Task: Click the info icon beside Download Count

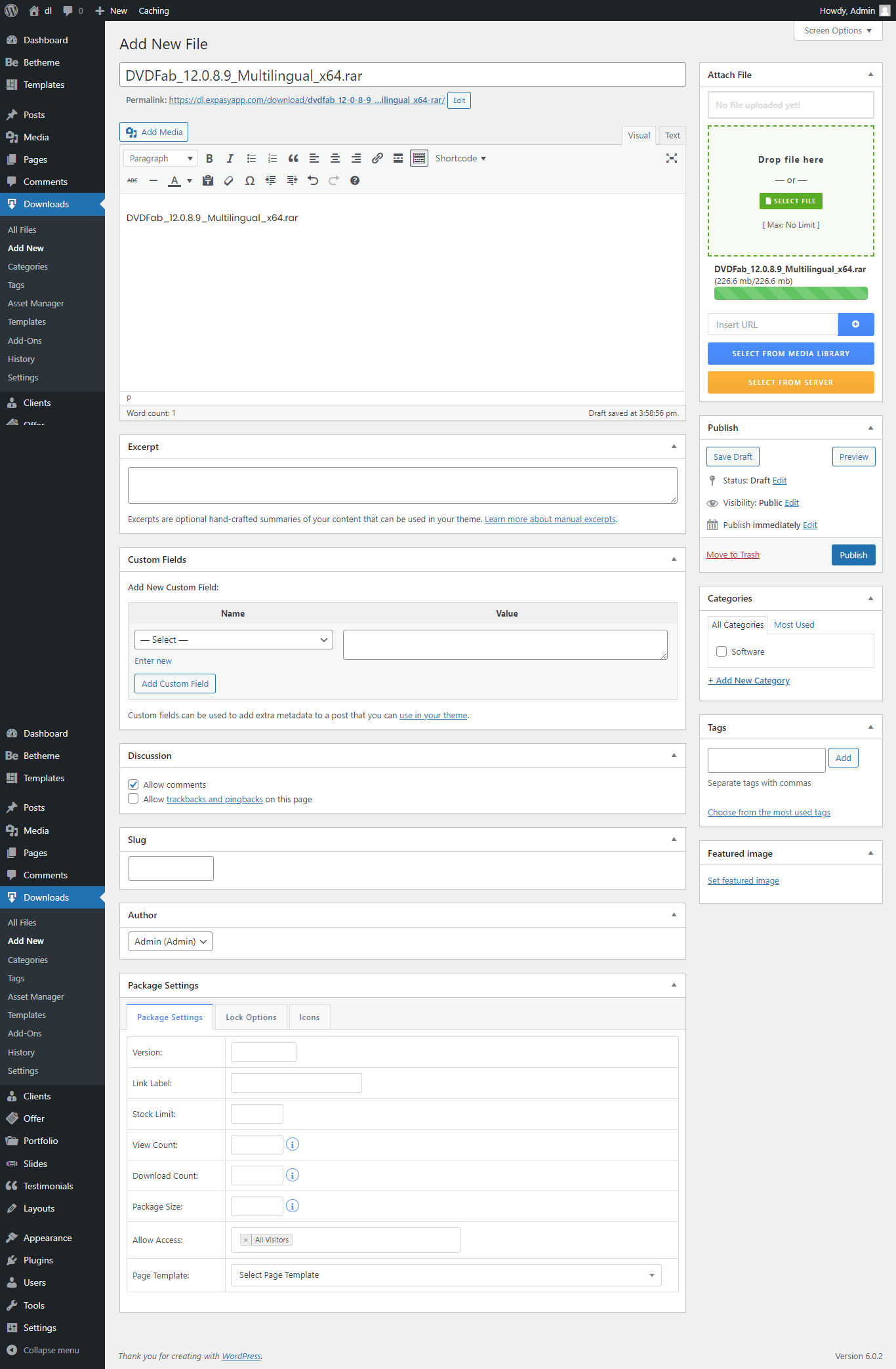Action: (x=293, y=1175)
